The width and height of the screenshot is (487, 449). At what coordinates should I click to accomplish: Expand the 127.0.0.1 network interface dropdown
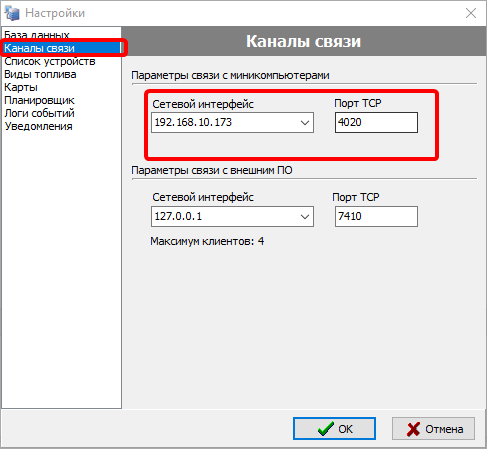(x=305, y=217)
